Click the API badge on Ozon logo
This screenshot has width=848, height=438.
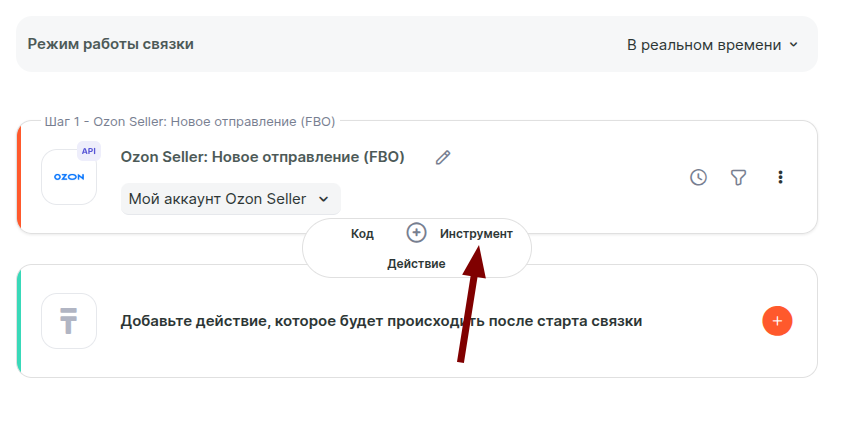point(89,151)
